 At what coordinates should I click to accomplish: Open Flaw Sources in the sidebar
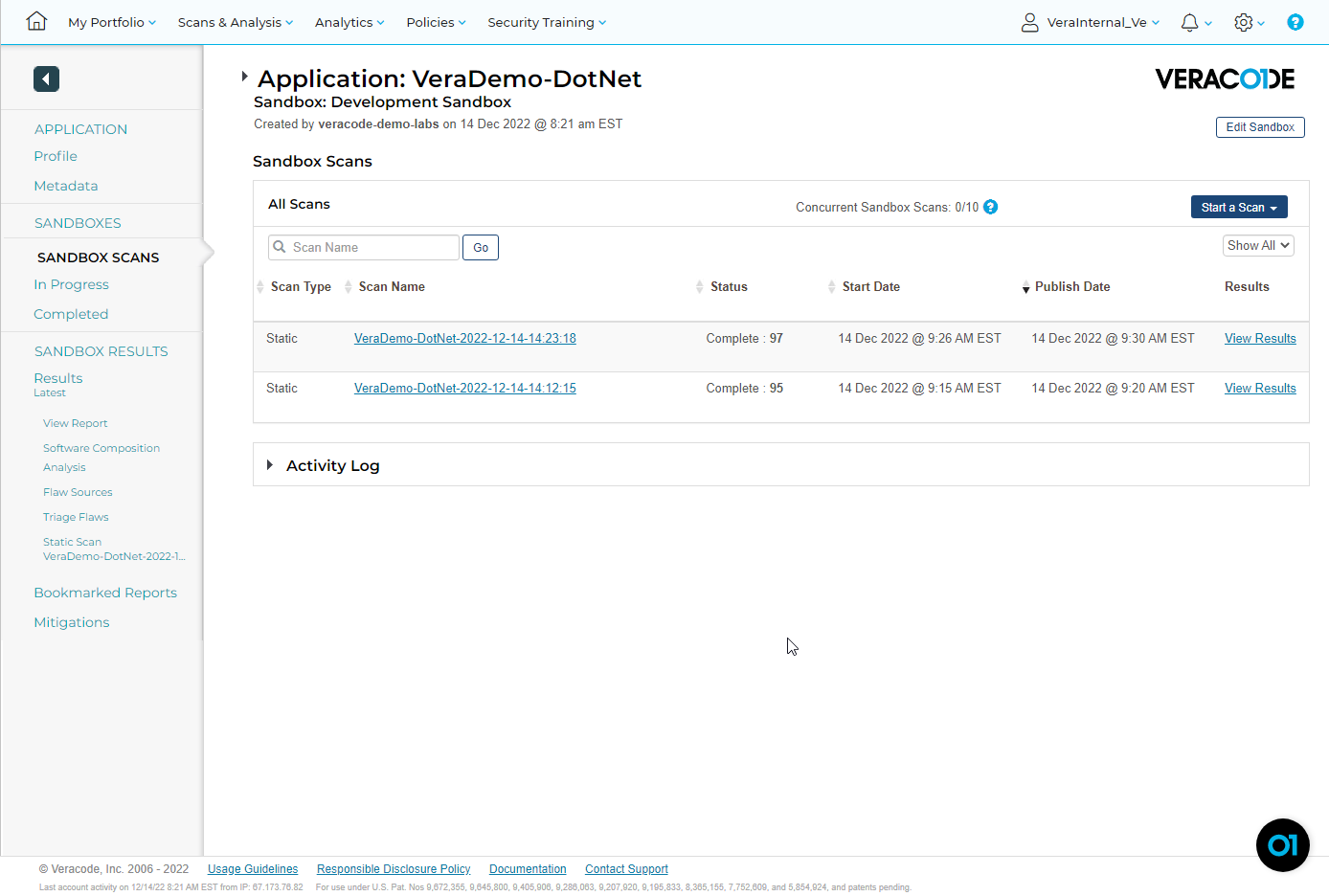[x=78, y=492]
